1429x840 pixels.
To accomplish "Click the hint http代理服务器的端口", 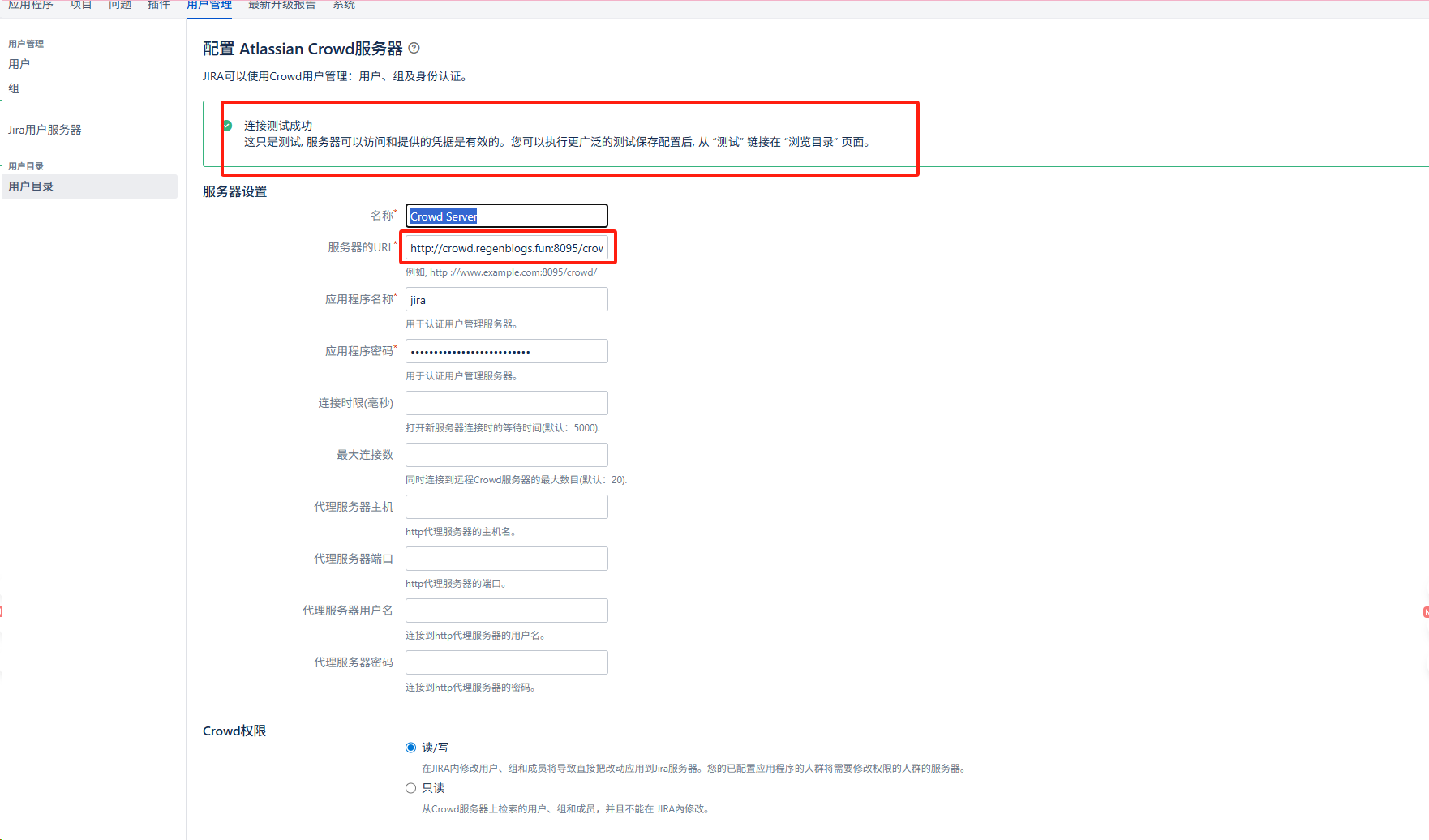I will coord(456,584).
